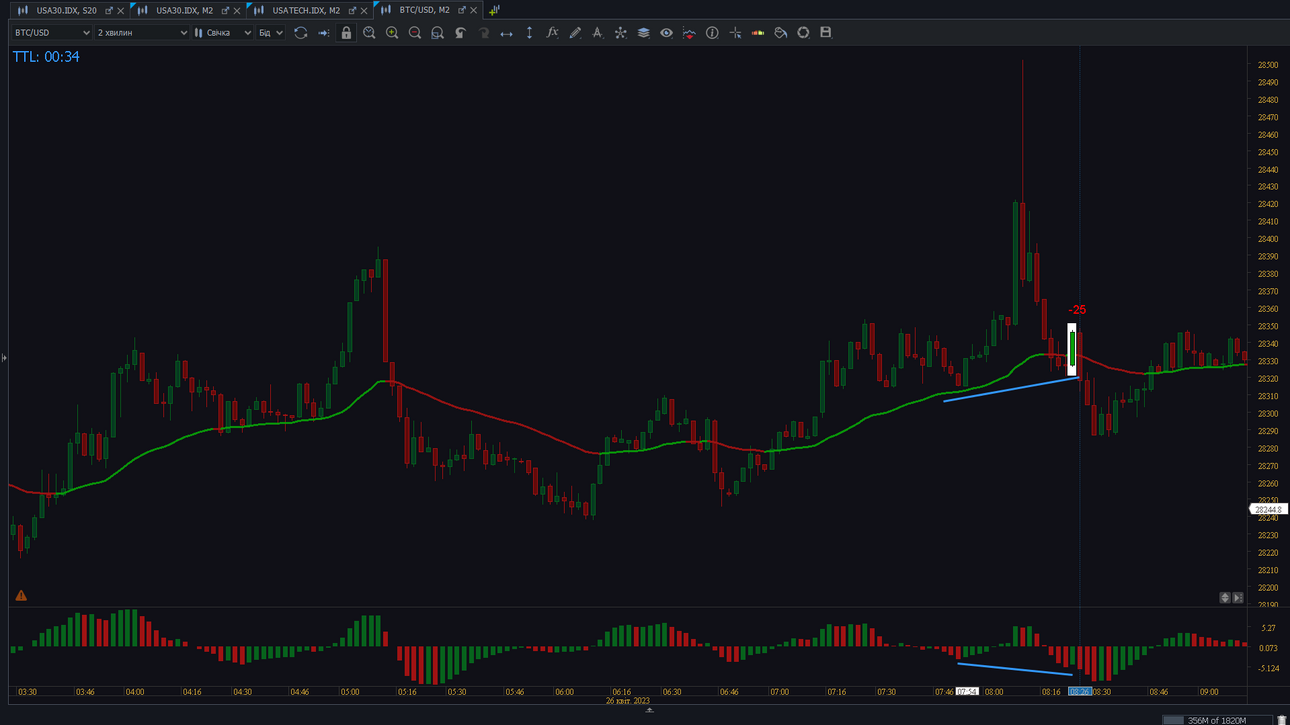Open the BTC/USD instrument dropdown
This screenshot has height=725, width=1290.
[x=51, y=33]
